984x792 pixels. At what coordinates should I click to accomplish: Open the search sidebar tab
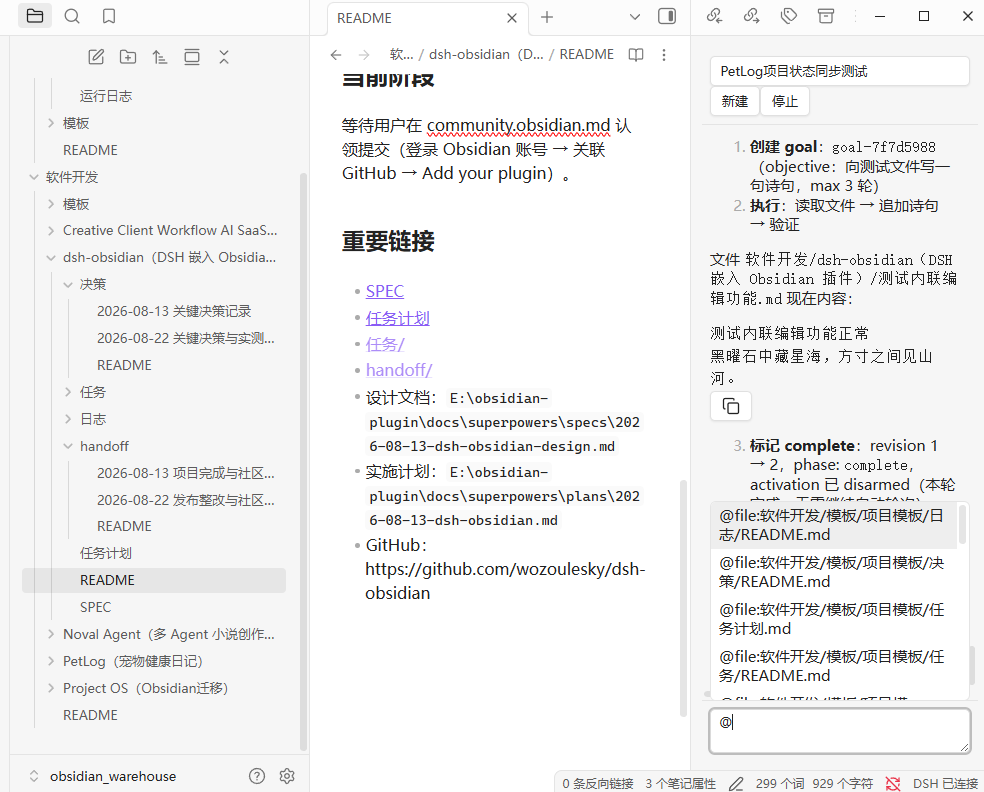coord(72,16)
